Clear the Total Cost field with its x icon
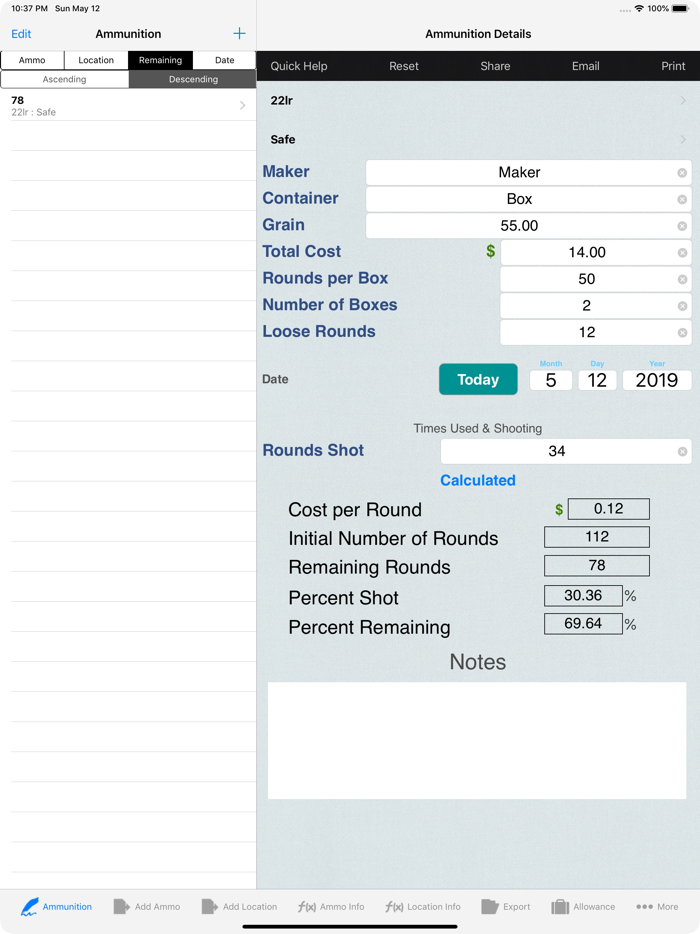 click(682, 253)
